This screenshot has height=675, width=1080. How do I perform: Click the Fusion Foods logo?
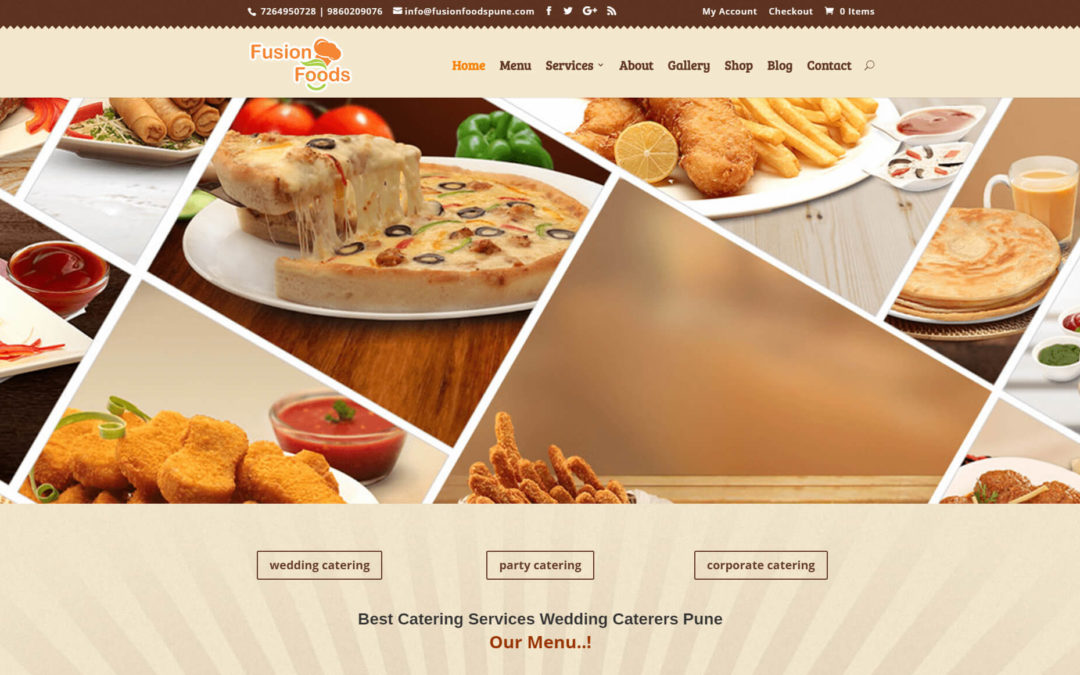click(300, 65)
